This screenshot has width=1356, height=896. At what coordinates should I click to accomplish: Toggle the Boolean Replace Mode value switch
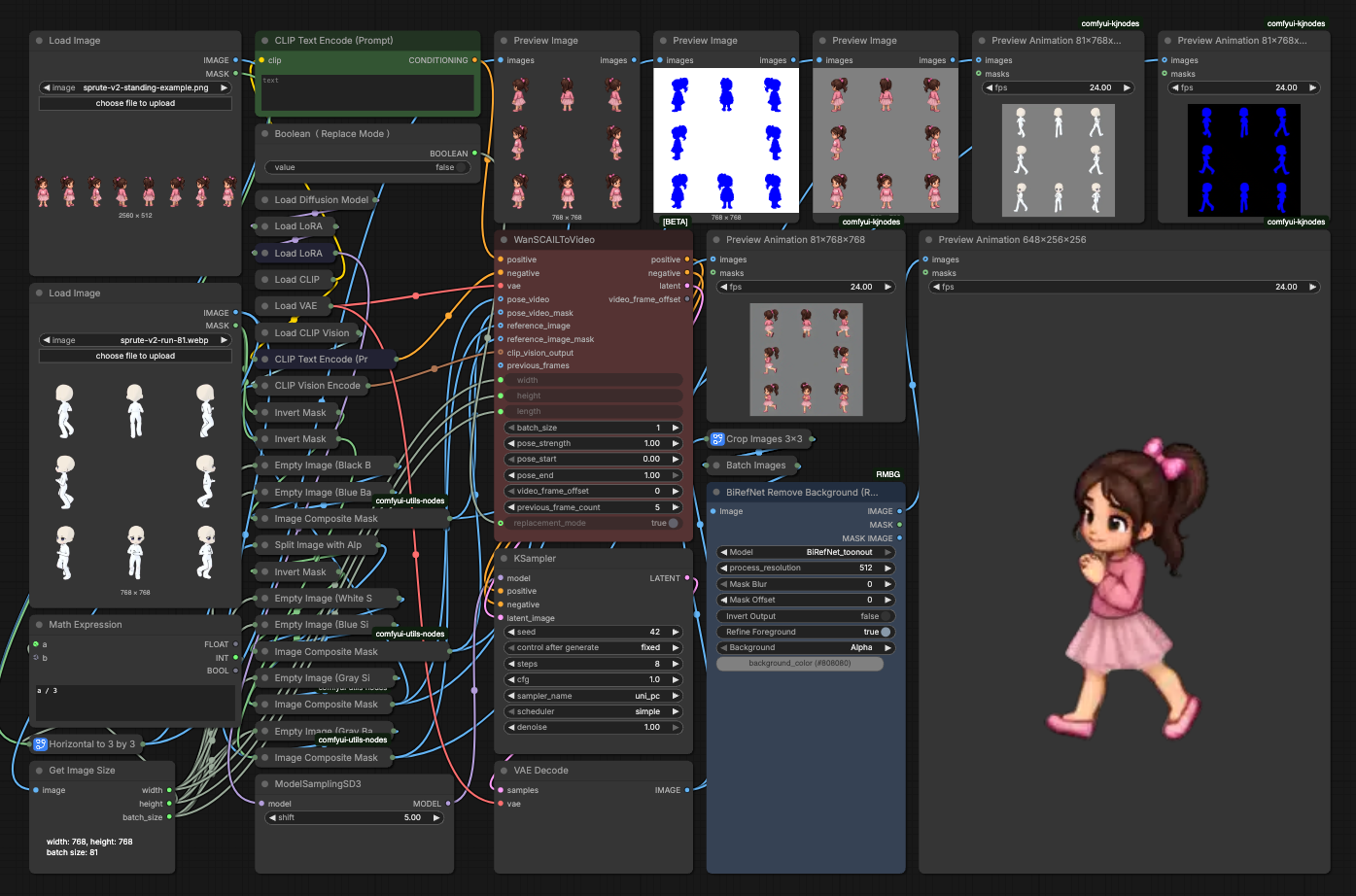pyautogui.click(x=367, y=167)
